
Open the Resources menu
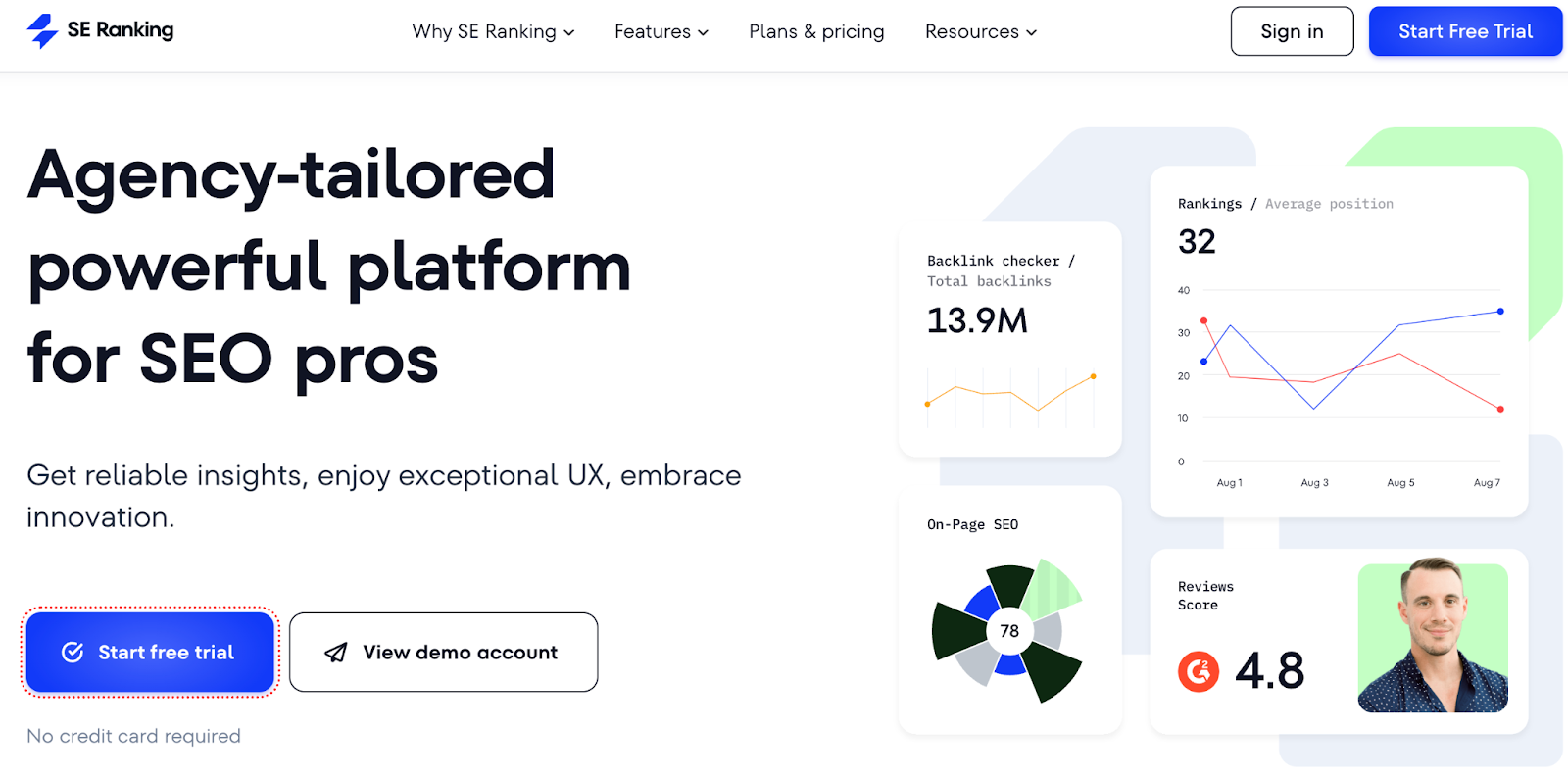981,31
